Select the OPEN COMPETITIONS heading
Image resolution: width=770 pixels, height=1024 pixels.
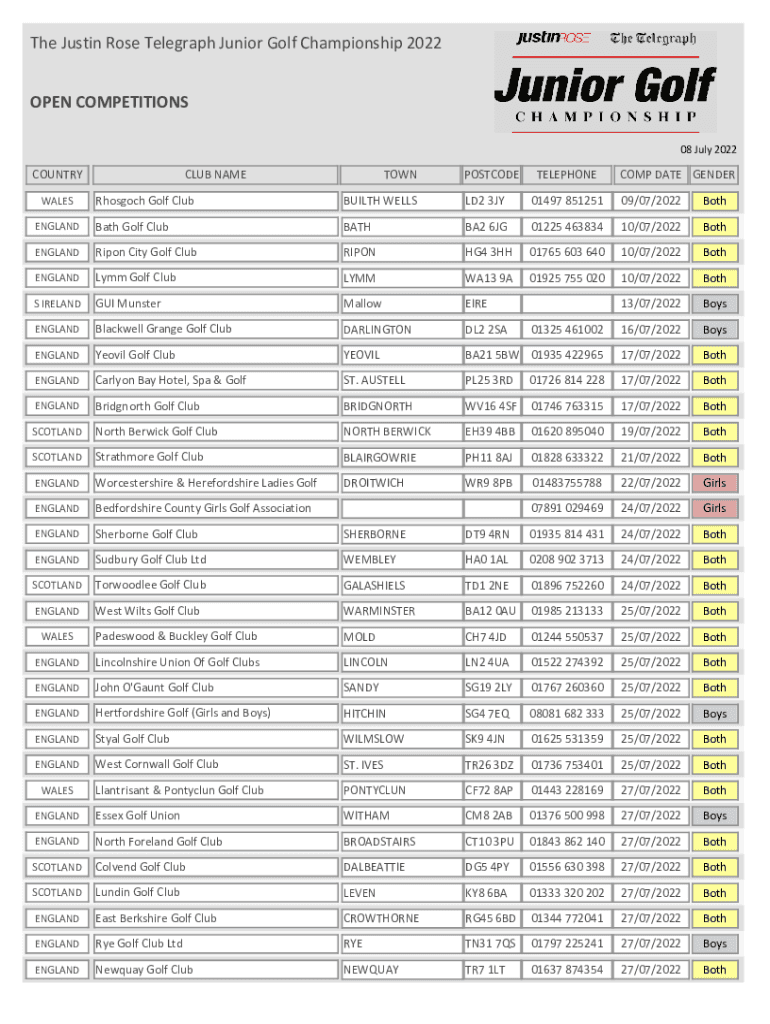coord(109,102)
